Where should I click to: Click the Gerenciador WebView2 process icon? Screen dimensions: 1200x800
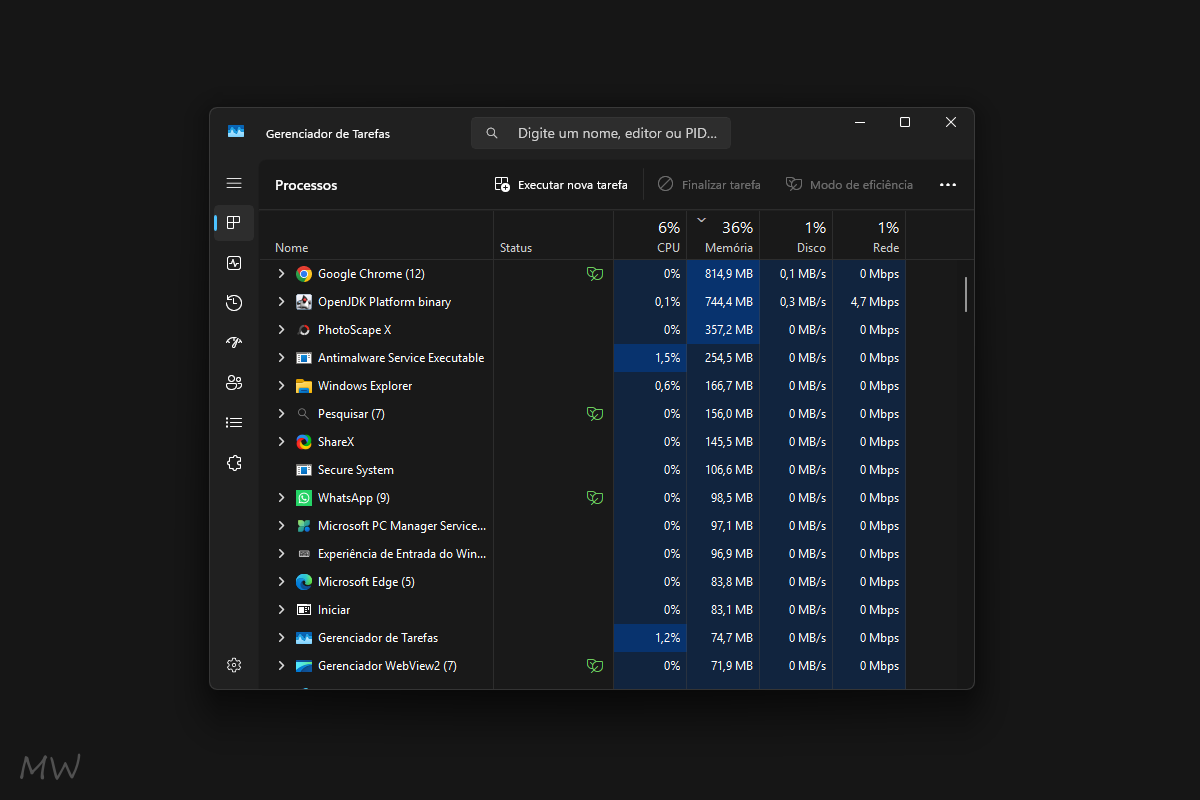304,666
